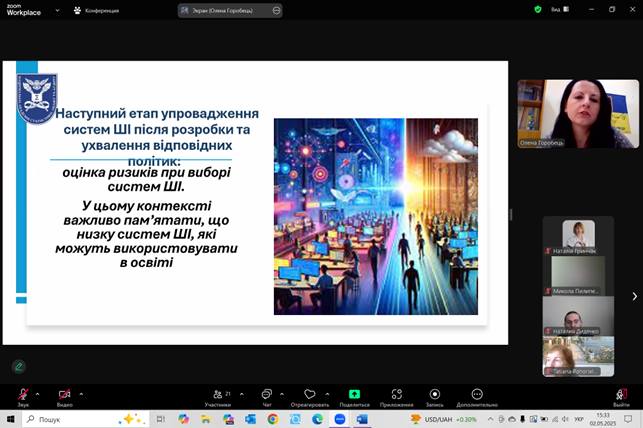Open the Дополнительно more options menu
The image size is (643, 428).
pyautogui.click(x=476, y=394)
